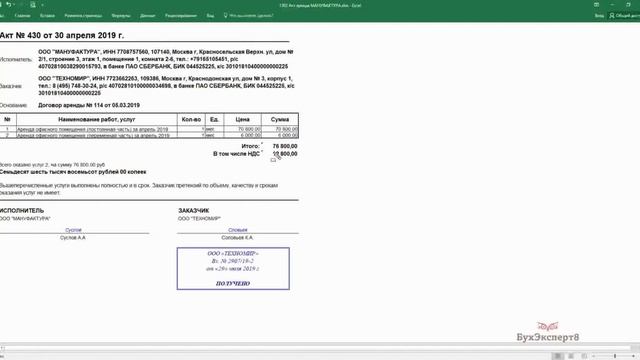Click the zoom in plus button
The height and width of the screenshot is (360, 640).
(x=634, y=356)
